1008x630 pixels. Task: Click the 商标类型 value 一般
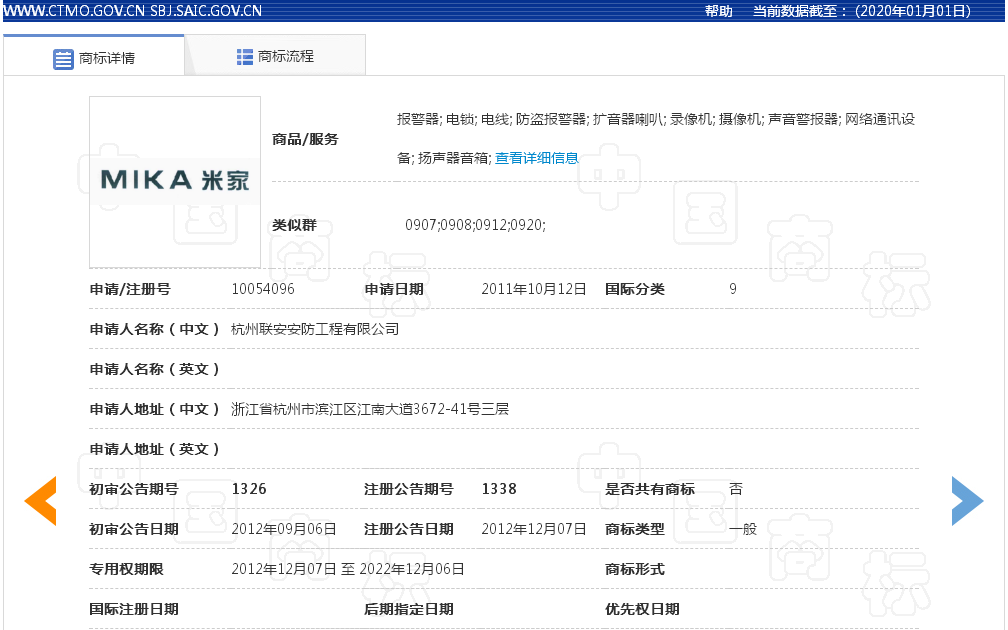pyautogui.click(x=743, y=529)
